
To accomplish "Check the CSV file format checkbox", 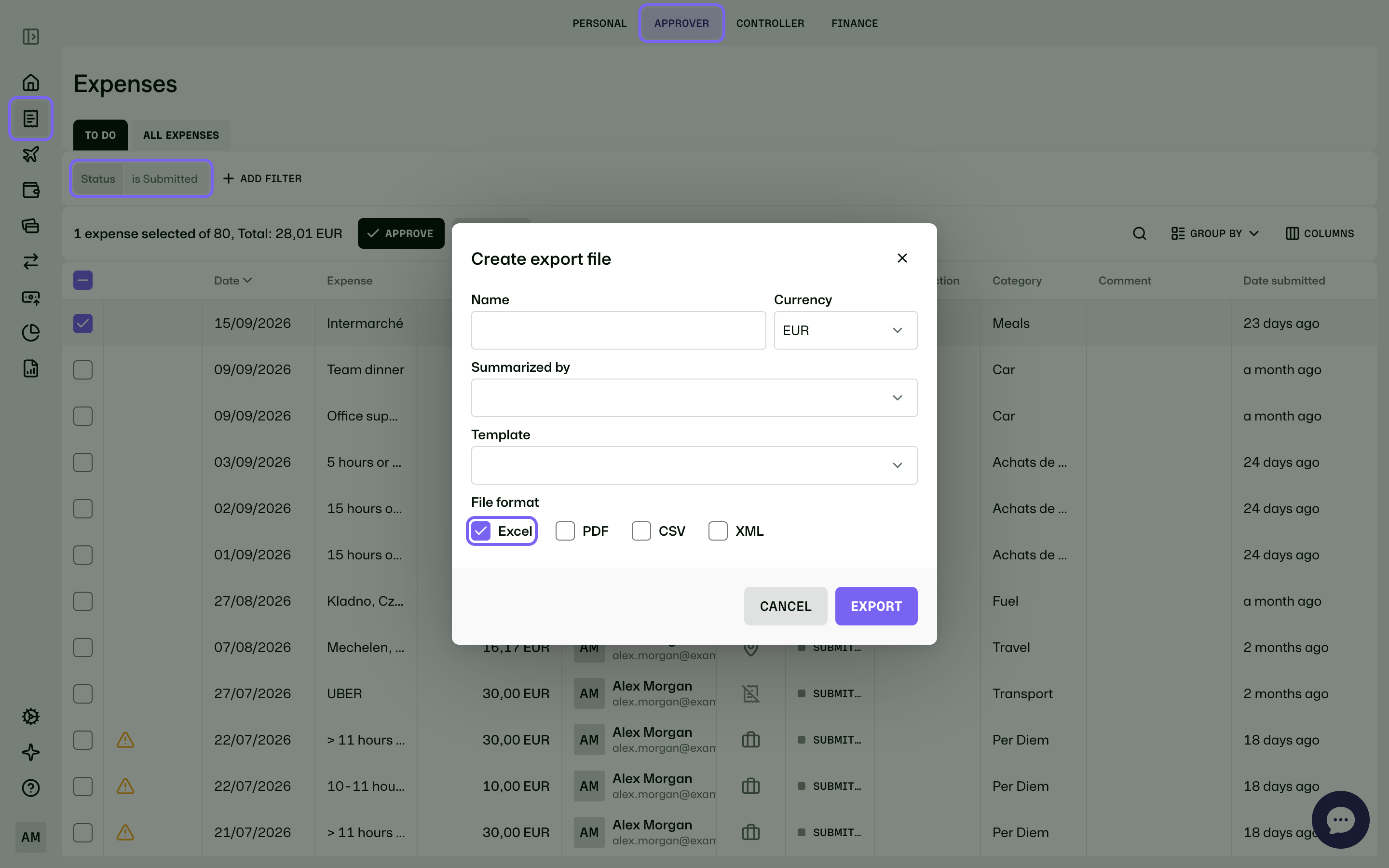I will tap(641, 531).
